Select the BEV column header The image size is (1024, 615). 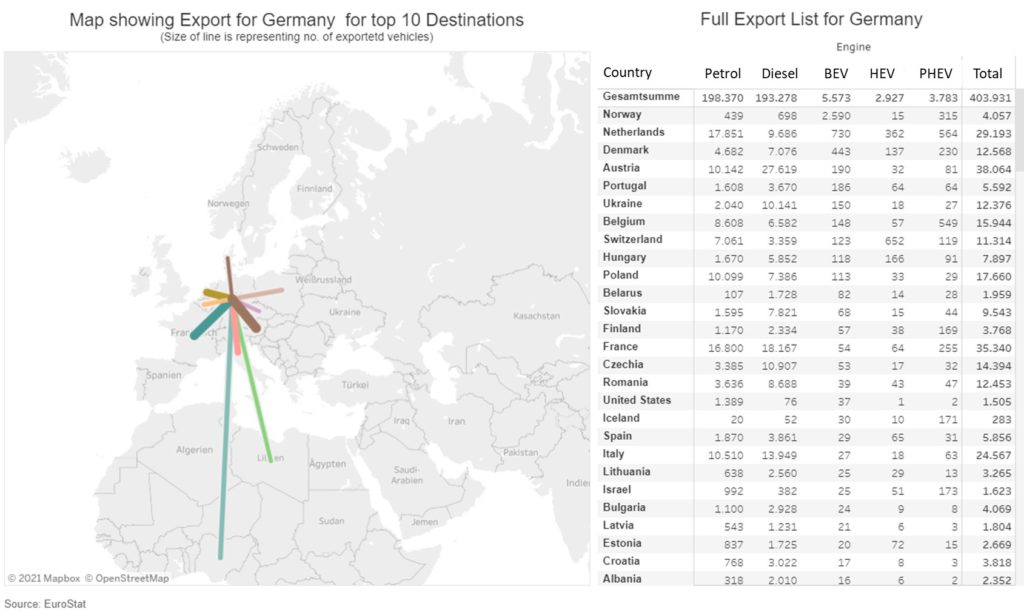[x=836, y=73]
